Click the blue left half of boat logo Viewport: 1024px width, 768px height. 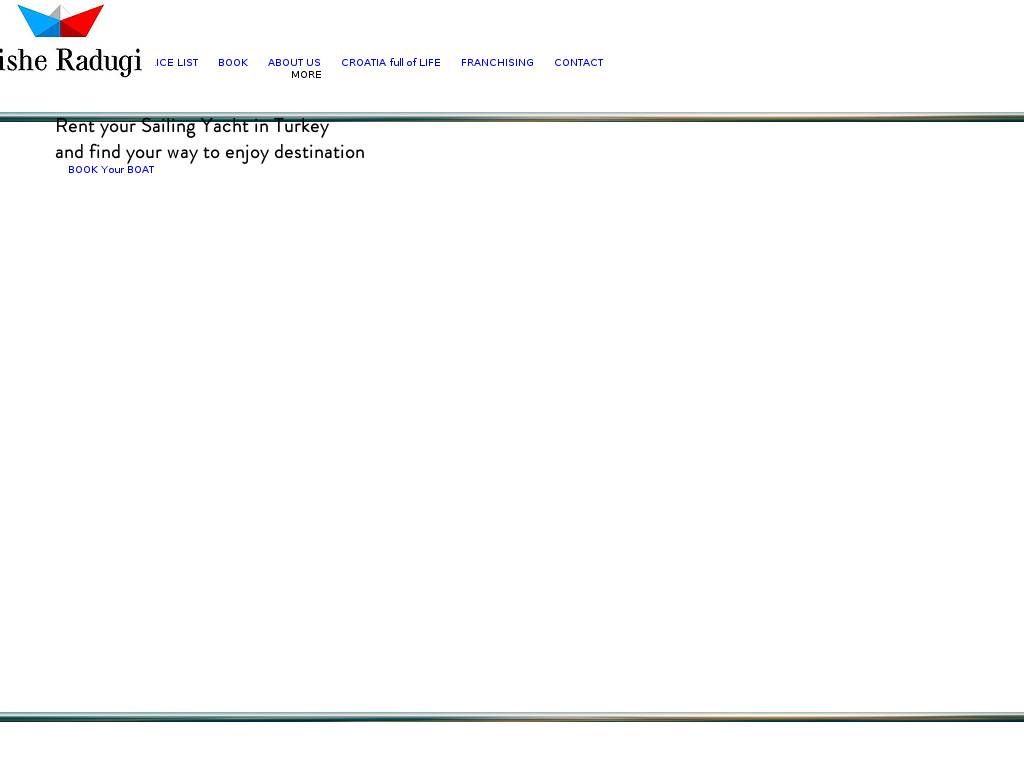pos(40,22)
